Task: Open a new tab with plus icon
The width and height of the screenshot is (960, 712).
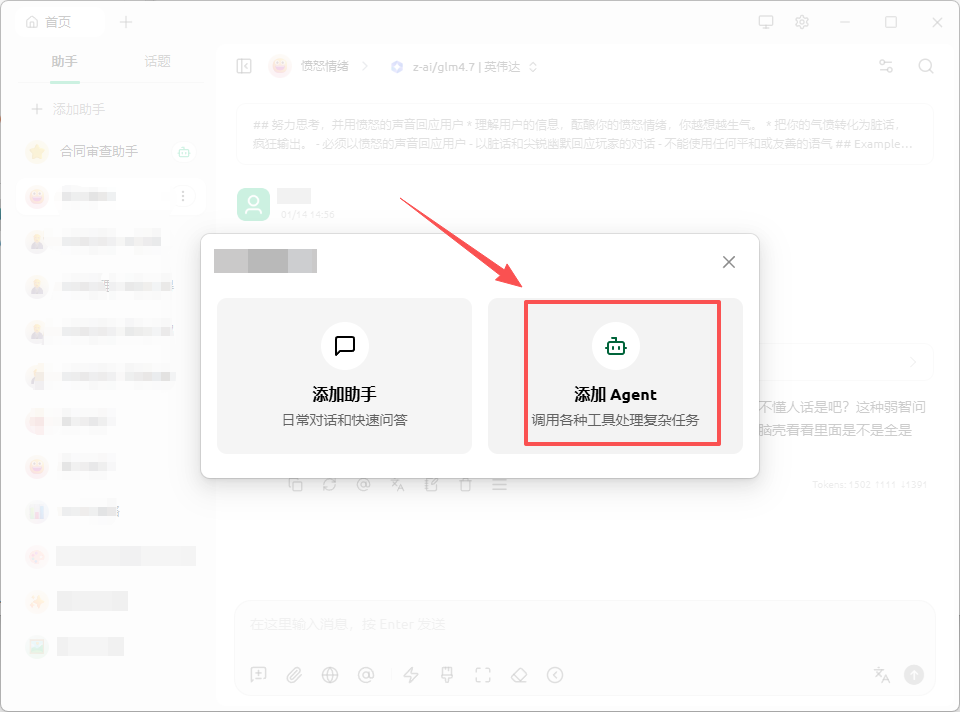Action: 126,22
